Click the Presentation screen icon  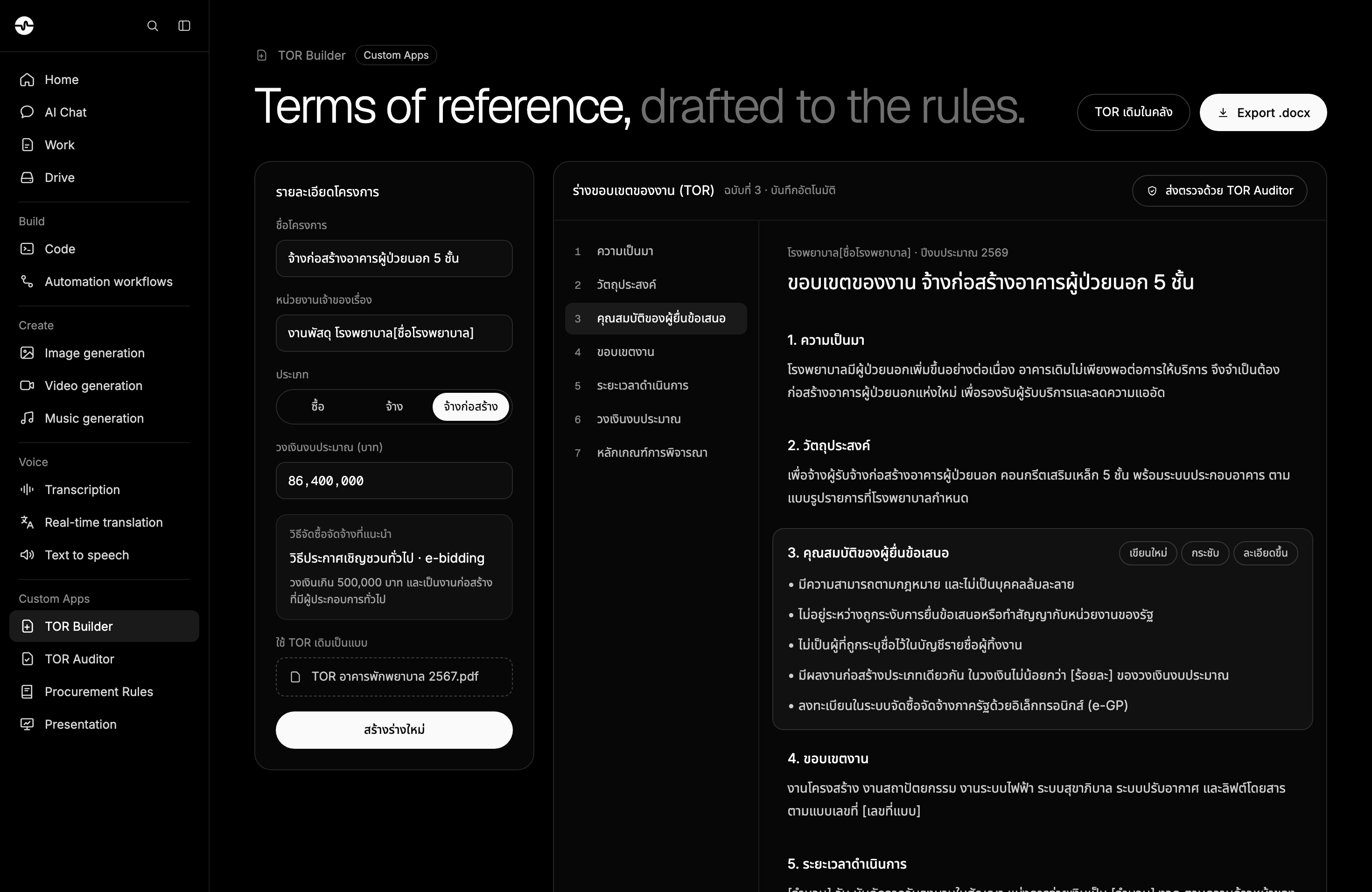[x=27, y=725]
